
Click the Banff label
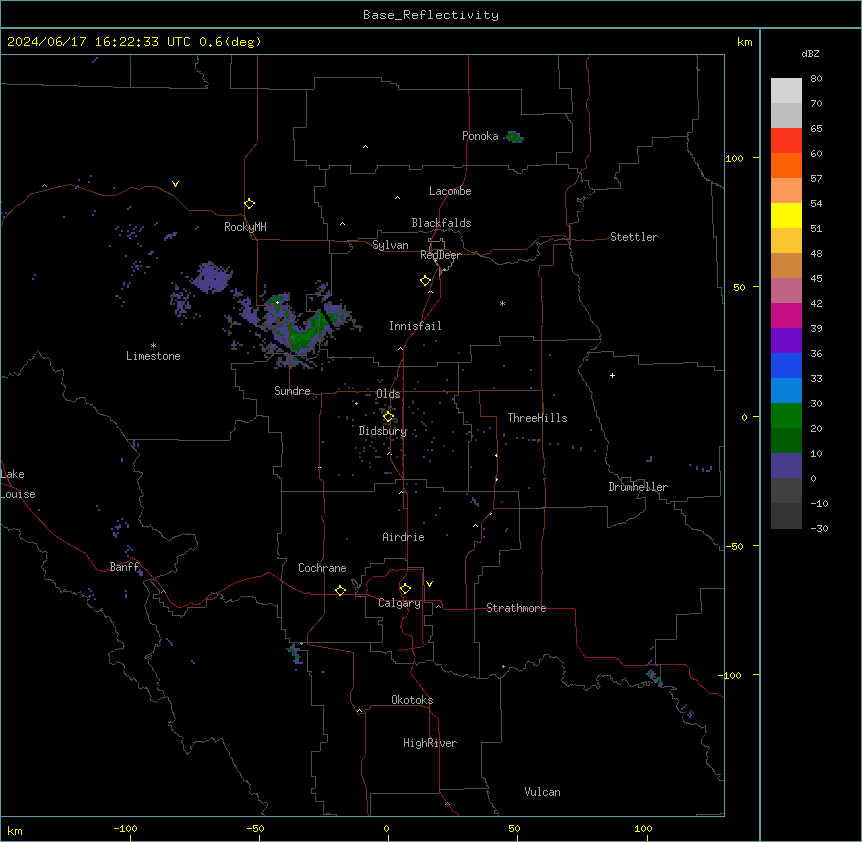coord(124,567)
